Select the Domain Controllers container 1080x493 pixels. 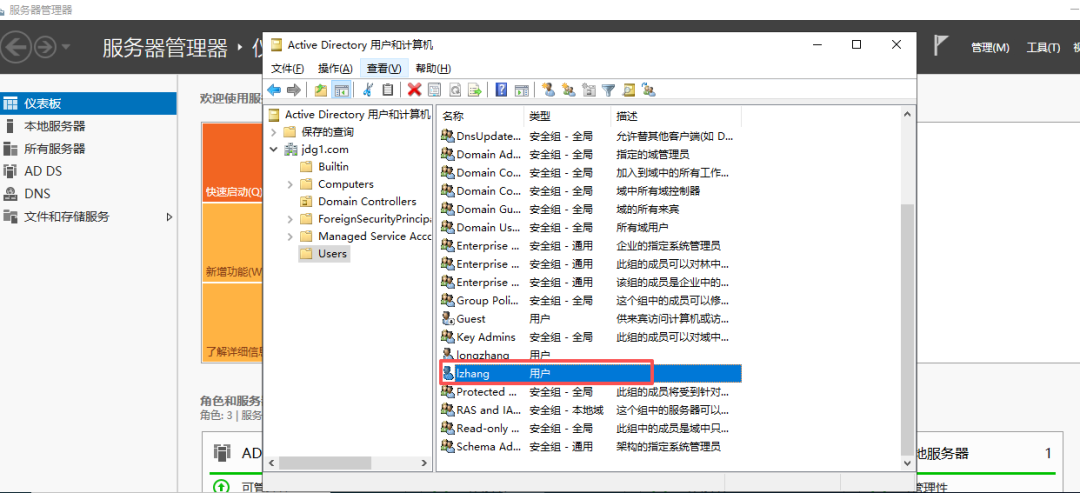[x=367, y=202]
